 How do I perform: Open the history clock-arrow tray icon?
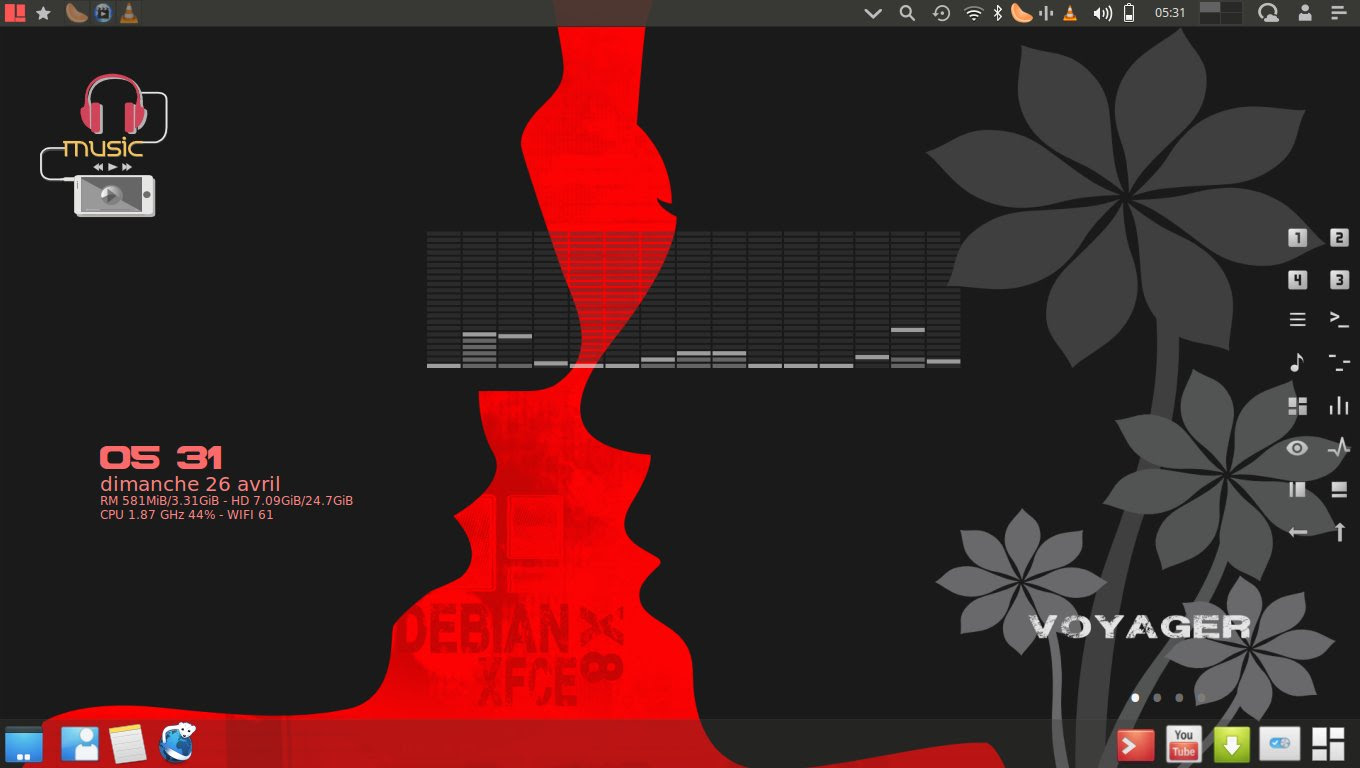point(941,13)
